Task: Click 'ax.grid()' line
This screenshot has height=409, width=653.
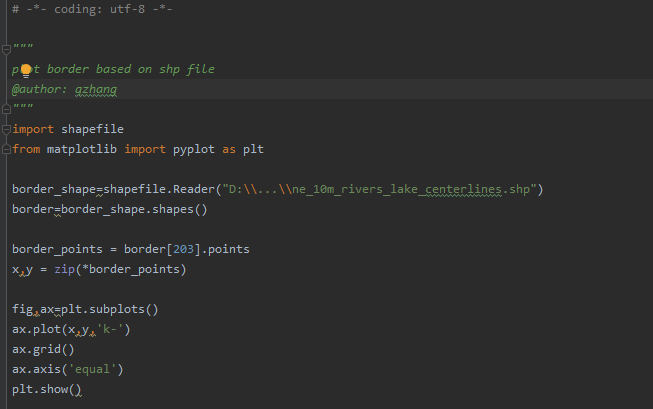Action: 43,349
